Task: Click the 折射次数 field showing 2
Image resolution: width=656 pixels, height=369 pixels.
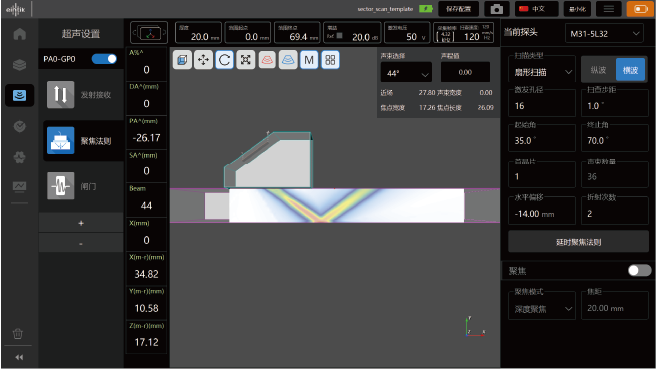Action: [x=615, y=214]
